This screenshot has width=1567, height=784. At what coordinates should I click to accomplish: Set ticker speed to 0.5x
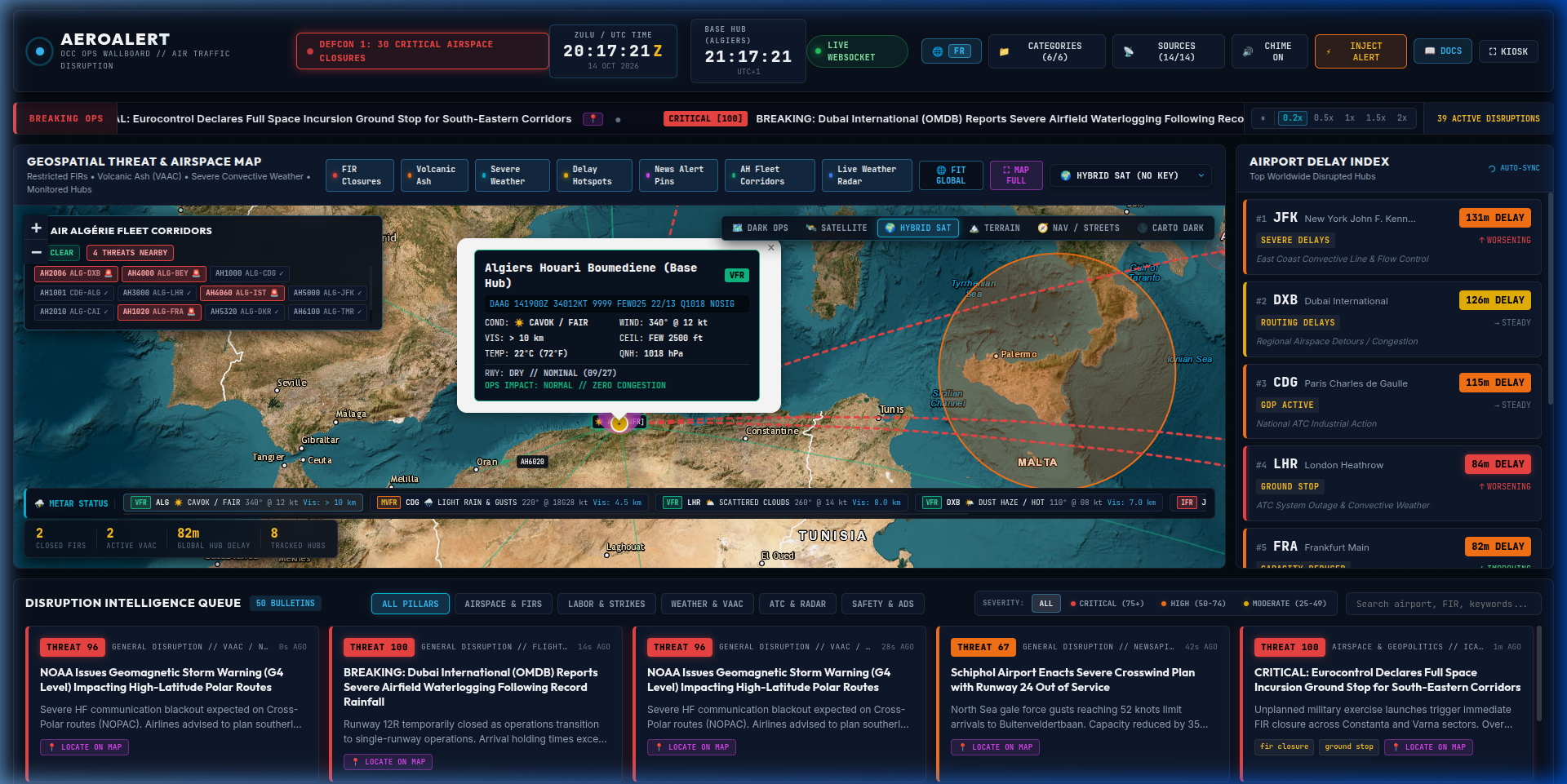[x=1323, y=118]
